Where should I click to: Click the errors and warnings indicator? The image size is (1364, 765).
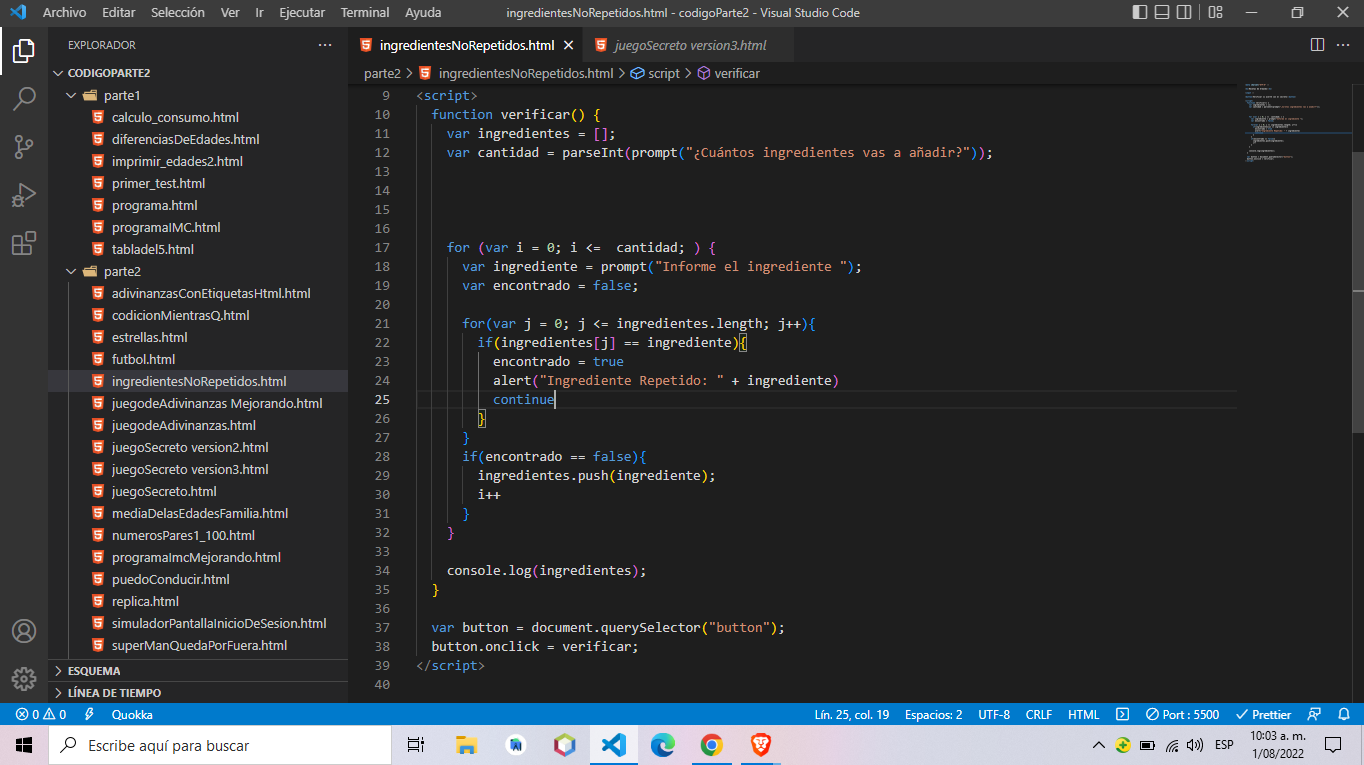[x=41, y=714]
